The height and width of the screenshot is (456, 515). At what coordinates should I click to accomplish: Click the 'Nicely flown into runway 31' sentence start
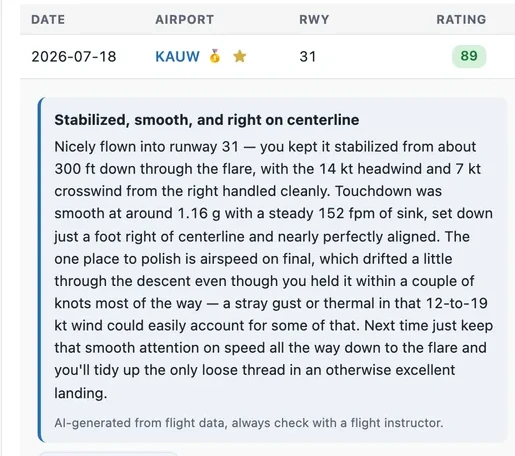click(147, 147)
